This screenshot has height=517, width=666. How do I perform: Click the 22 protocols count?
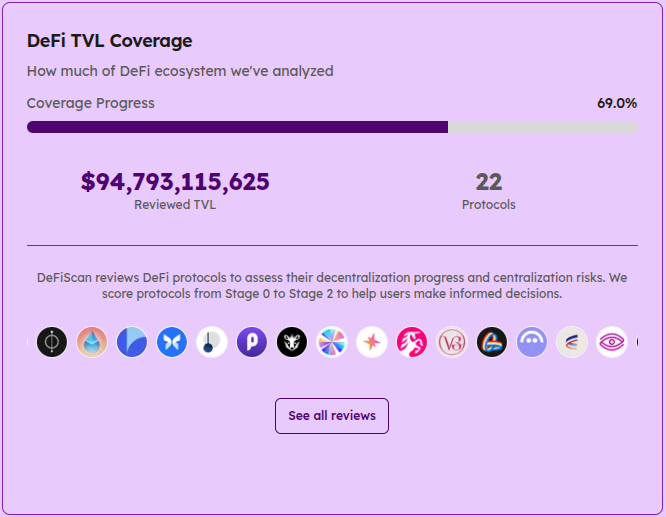pos(488,182)
